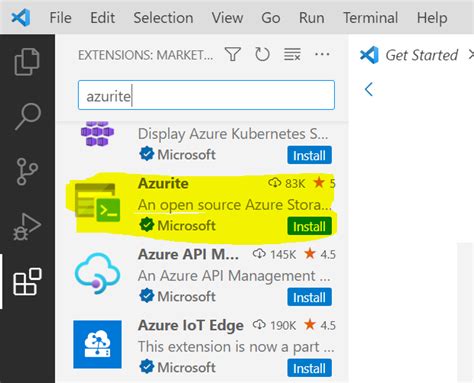This screenshot has width=474, height=383.
Task: Filter extensions with the funnel icon
Action: pyautogui.click(x=233, y=54)
